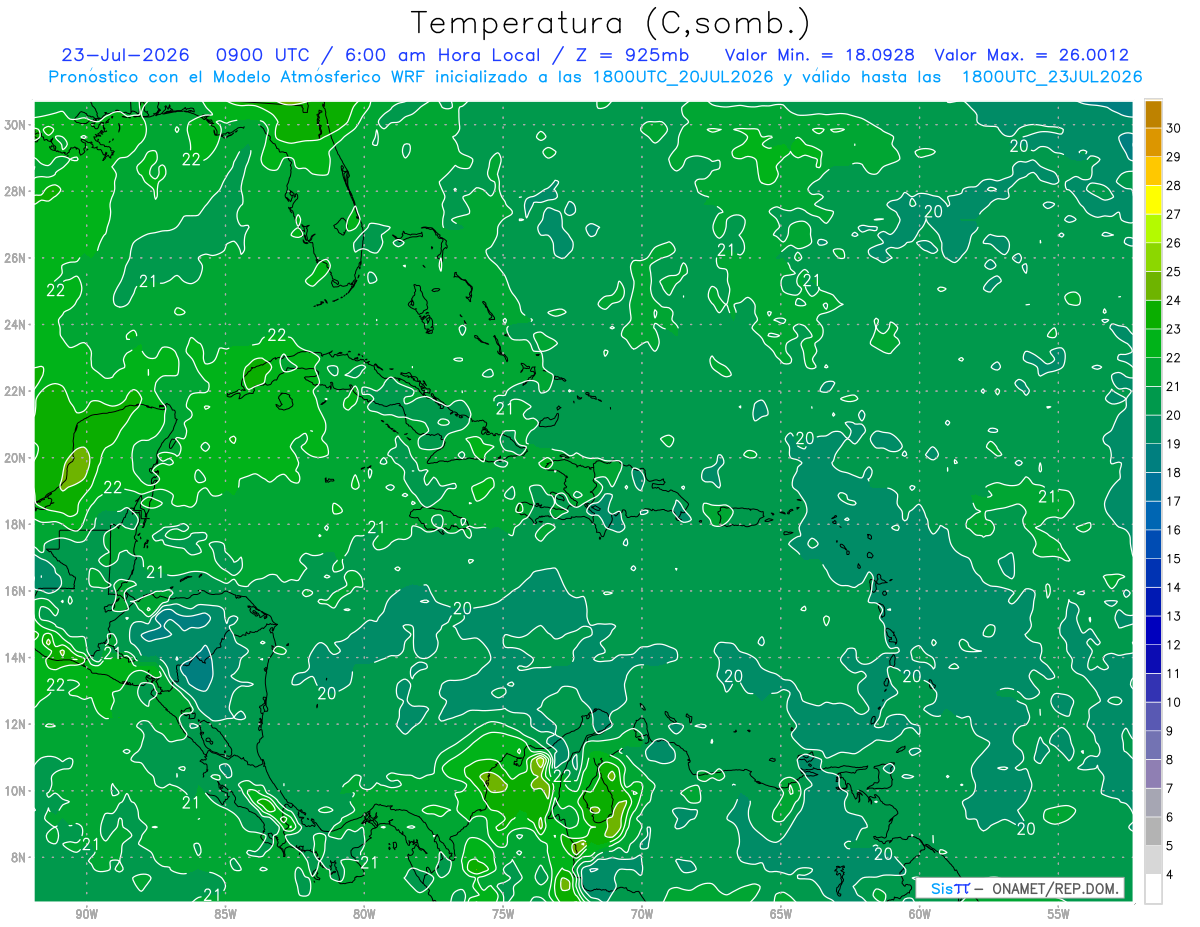Viewport: 1200px width, 927px height.
Task: Click the 55W longitude axis label
Action: [1059, 913]
